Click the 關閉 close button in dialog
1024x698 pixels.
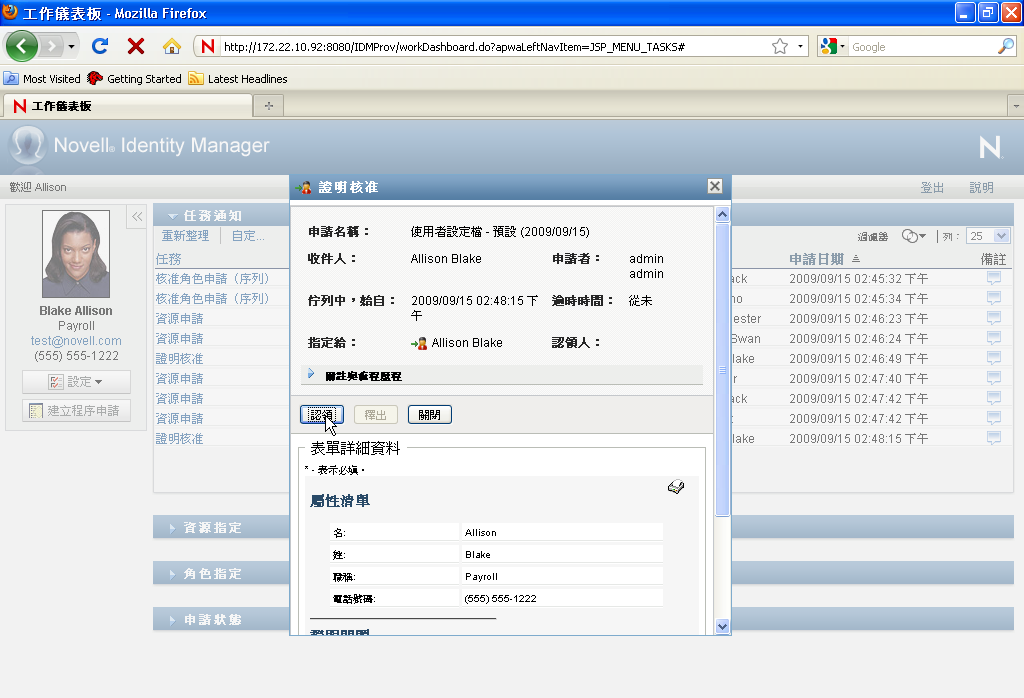click(430, 415)
